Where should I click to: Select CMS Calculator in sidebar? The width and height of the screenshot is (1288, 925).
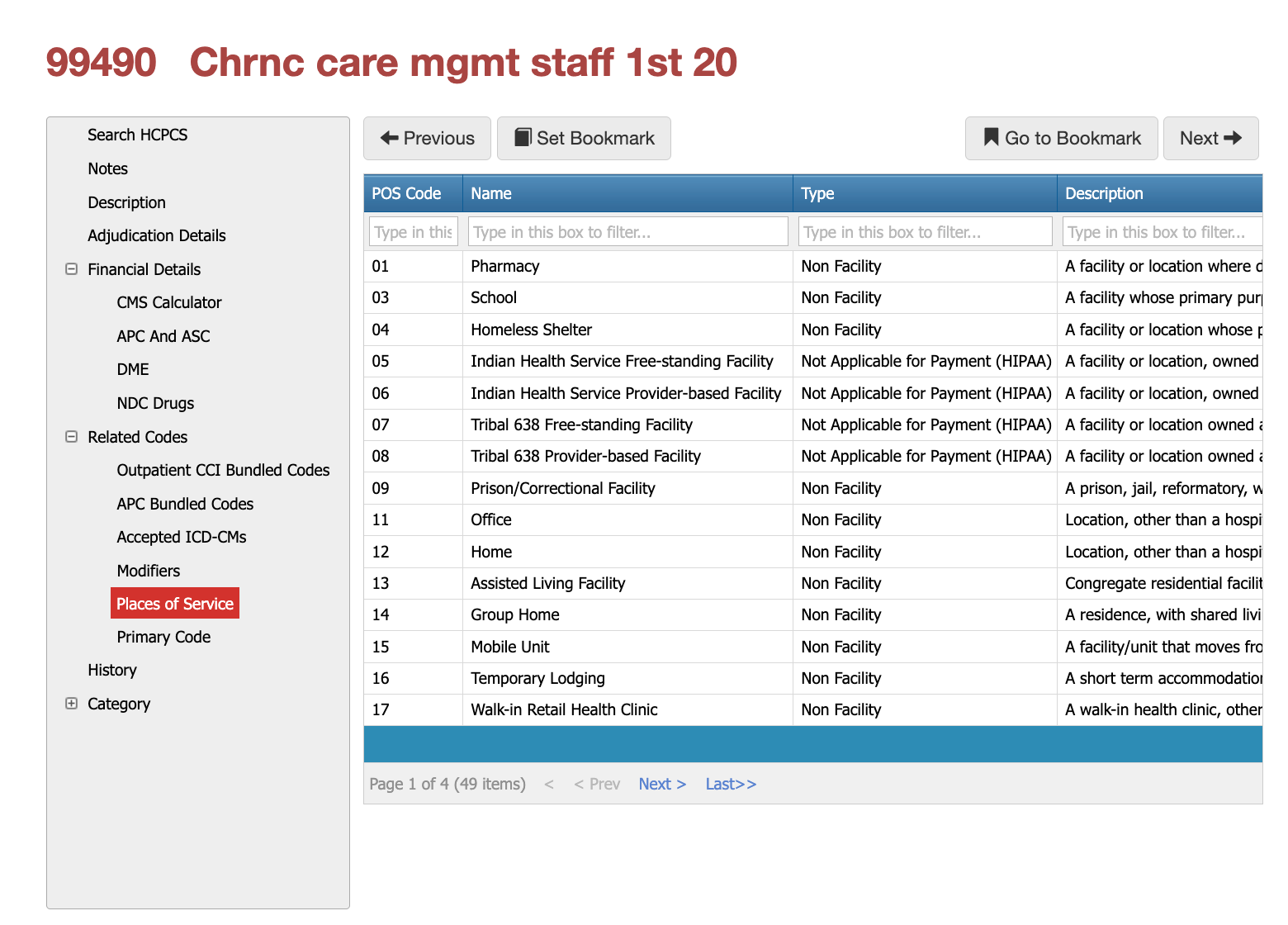[169, 302]
